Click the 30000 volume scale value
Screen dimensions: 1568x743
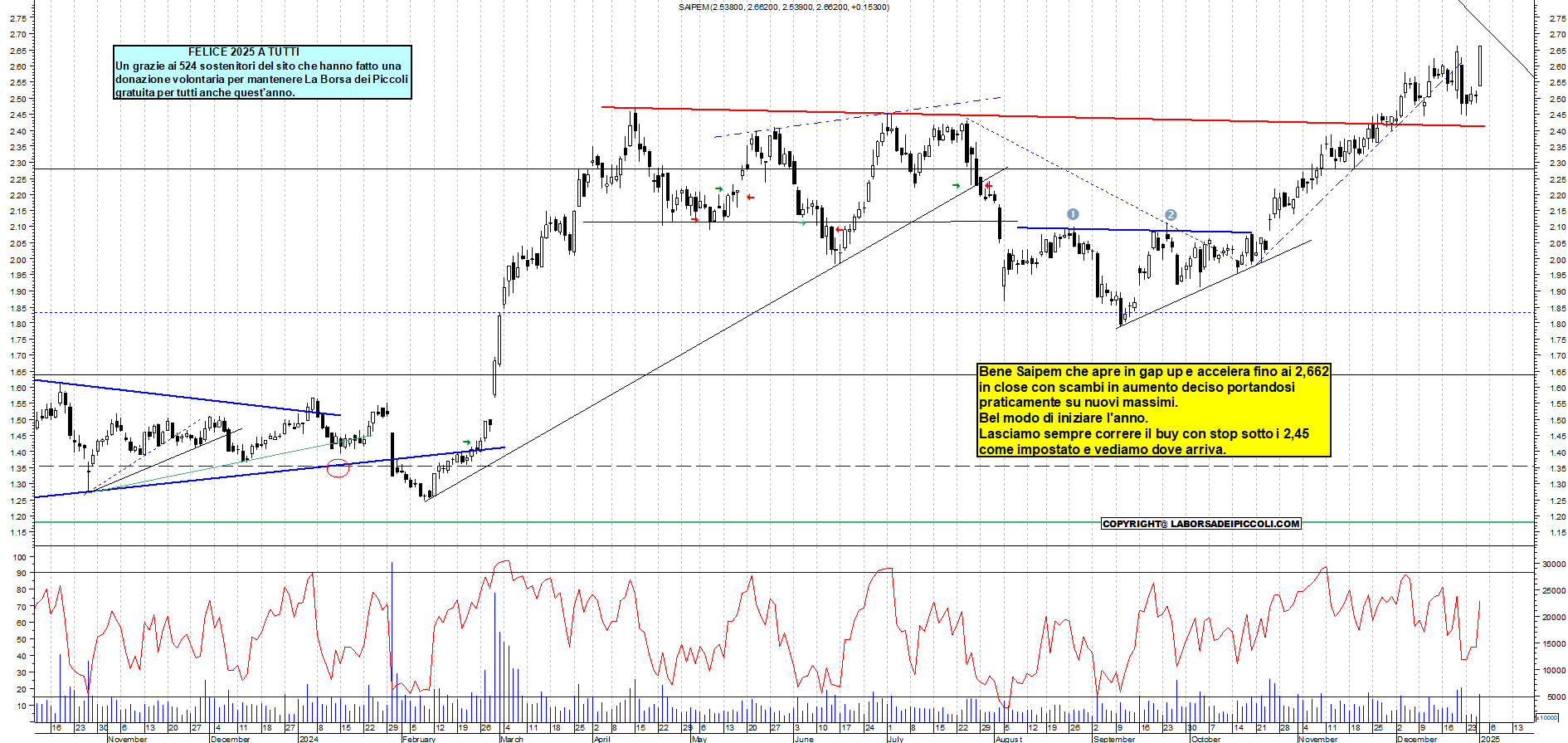pos(1553,564)
